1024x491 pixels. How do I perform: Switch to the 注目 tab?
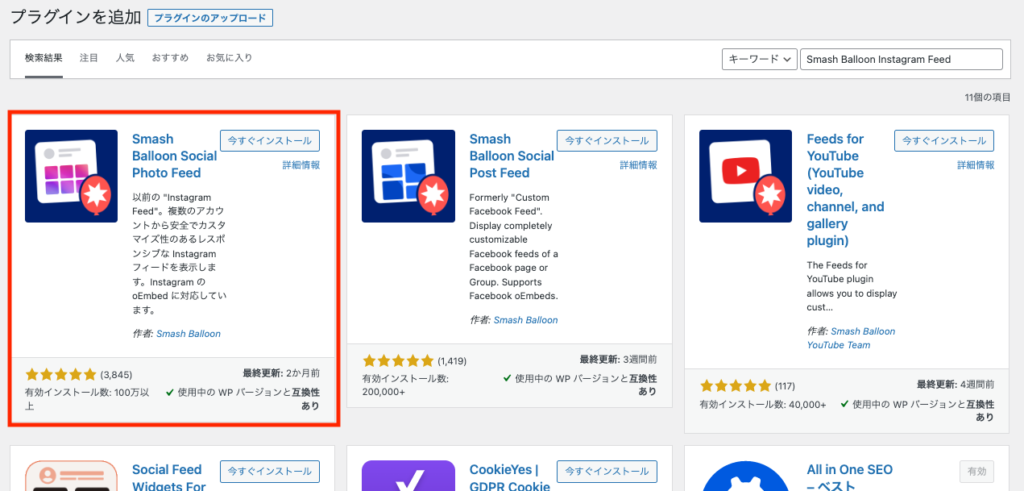pyautogui.click(x=89, y=58)
